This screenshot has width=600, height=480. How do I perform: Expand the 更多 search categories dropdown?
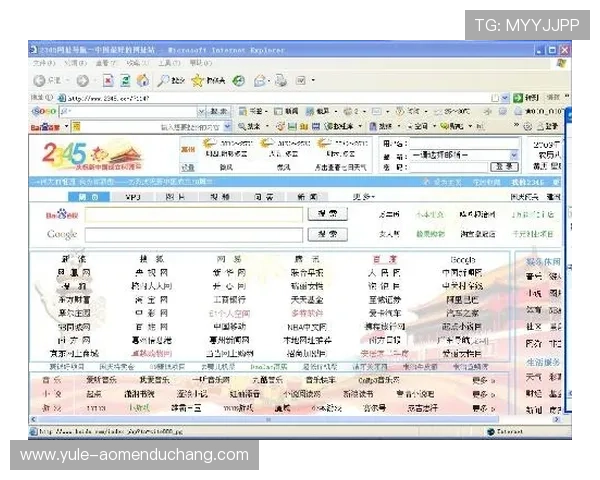(x=364, y=197)
